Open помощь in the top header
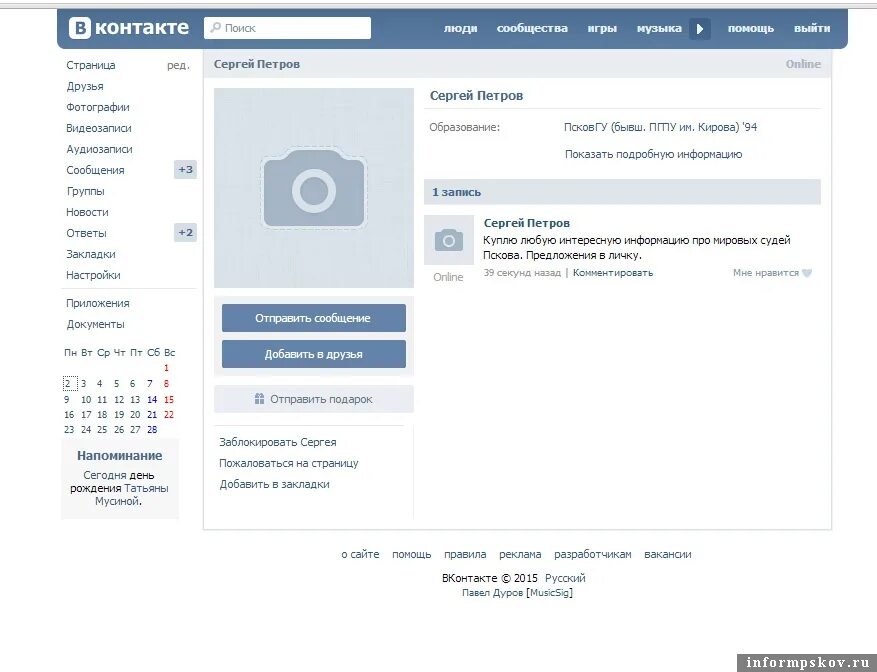This screenshot has height=672, width=877. pos(751,29)
